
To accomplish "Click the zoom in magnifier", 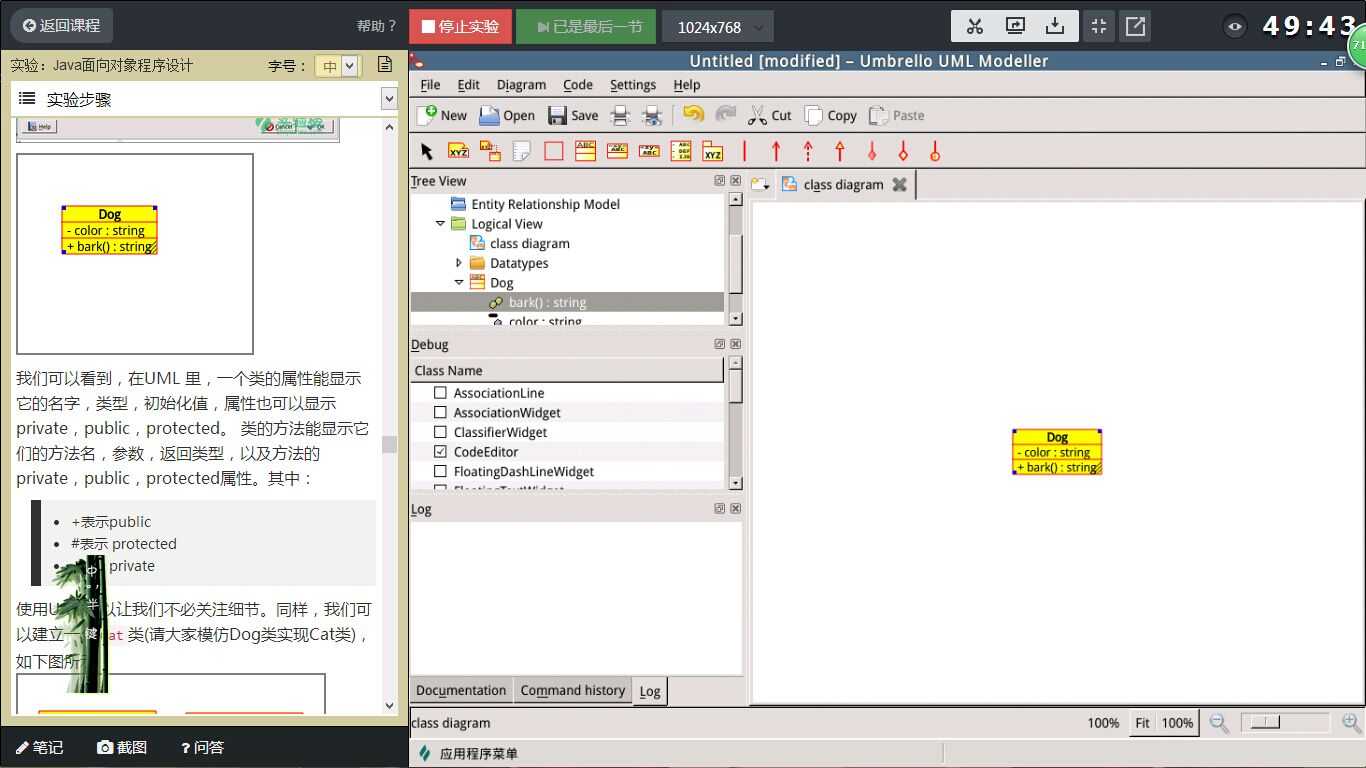I will click(x=1351, y=723).
